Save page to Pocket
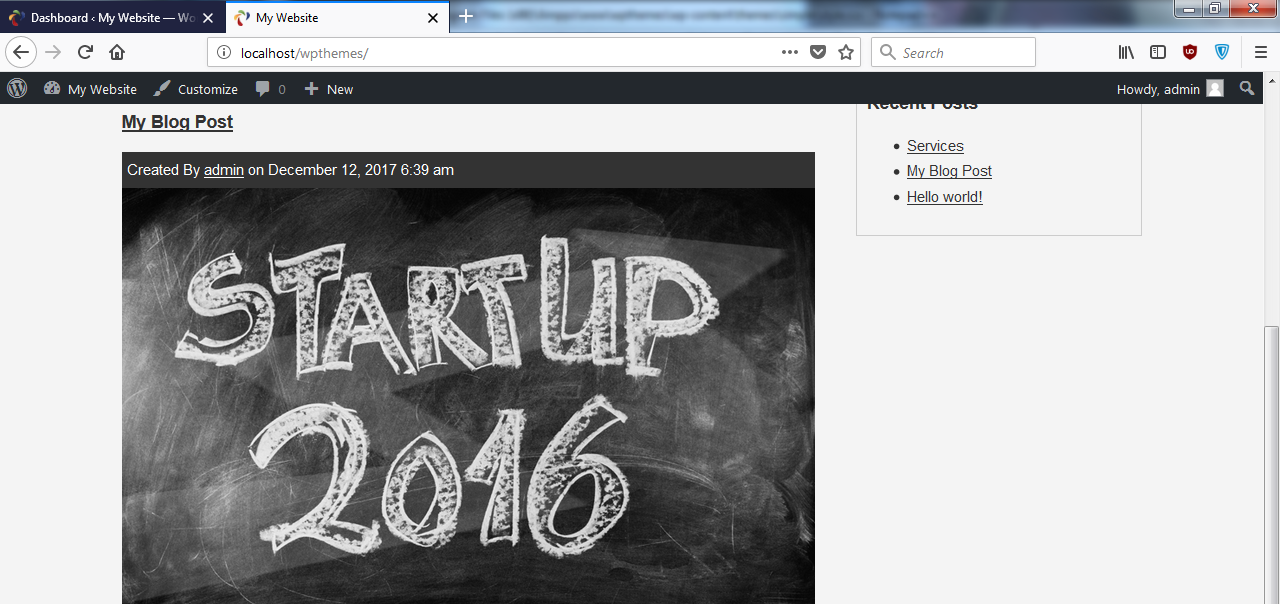This screenshot has height=604, width=1280. [818, 52]
